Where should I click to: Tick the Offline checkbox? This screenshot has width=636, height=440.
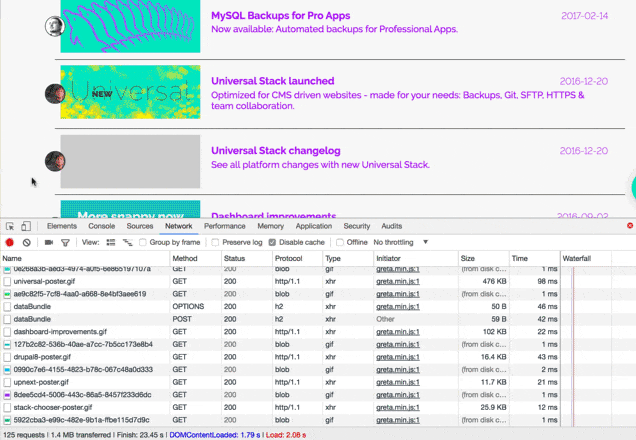click(339, 242)
